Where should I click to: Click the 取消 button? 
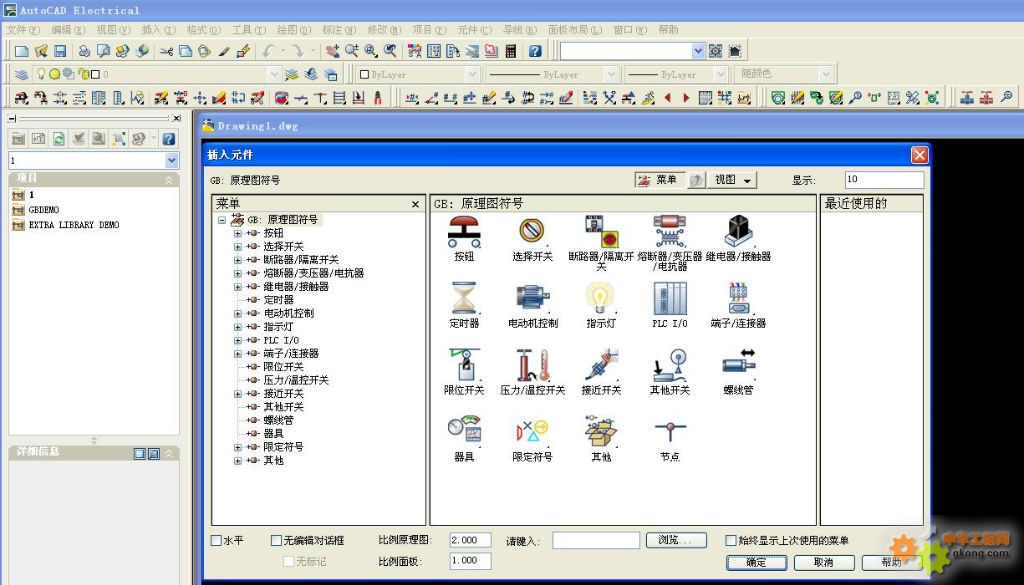[824, 562]
